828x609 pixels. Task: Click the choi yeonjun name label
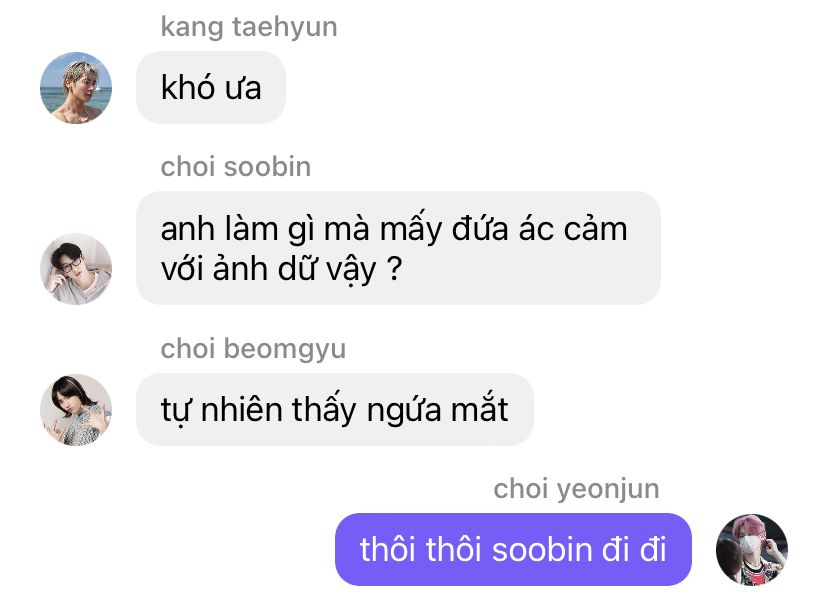click(x=576, y=489)
